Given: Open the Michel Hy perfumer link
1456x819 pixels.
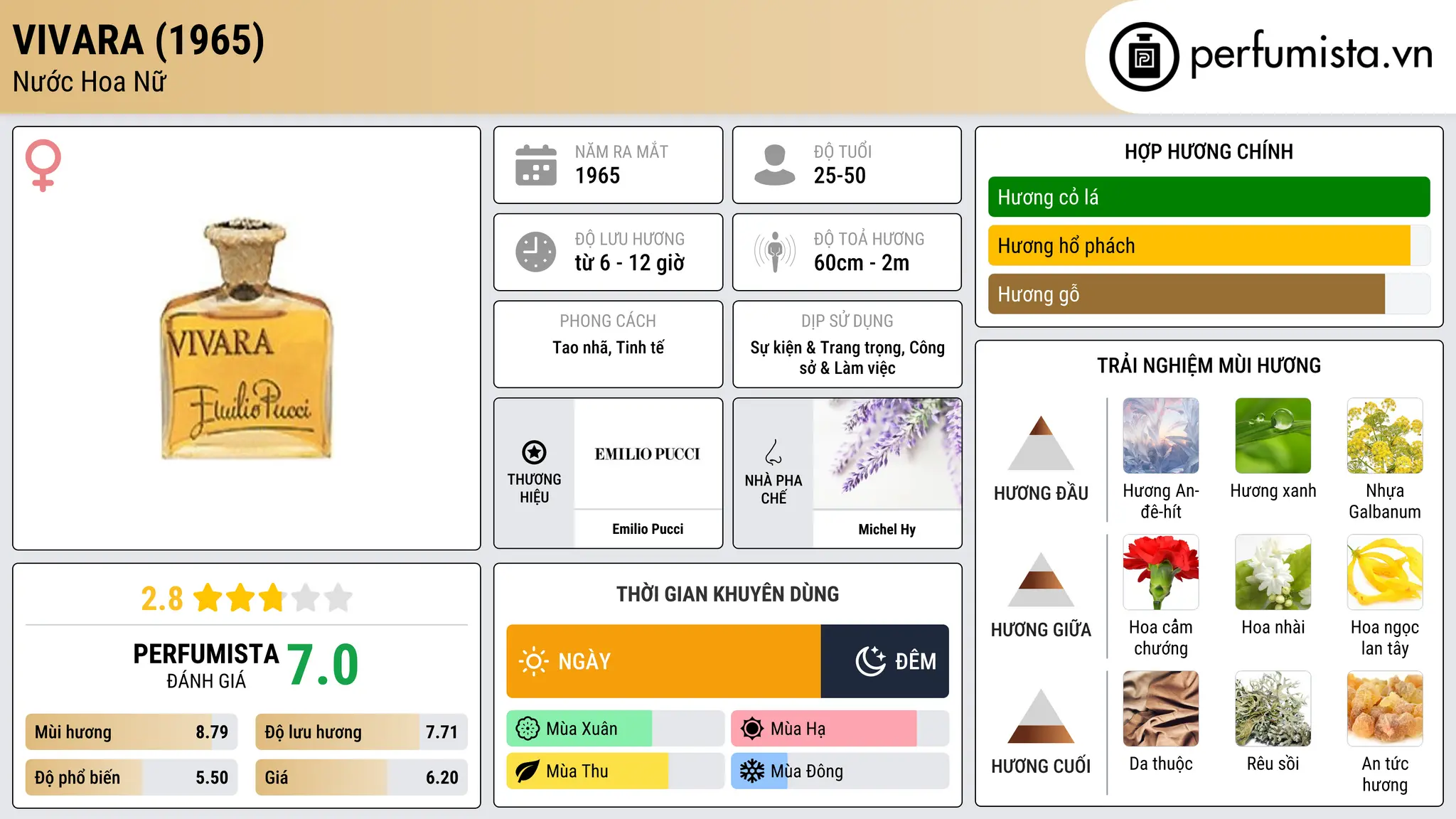Looking at the screenshot, I should click(x=887, y=529).
